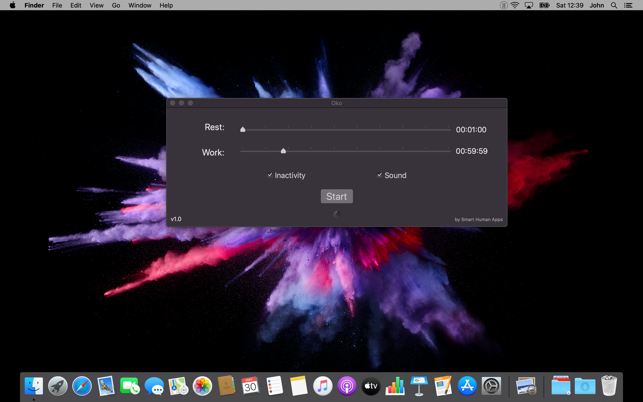Click the 'by Smart Human Apps' credit
Viewport: 643px width, 402px height.
click(x=478, y=219)
